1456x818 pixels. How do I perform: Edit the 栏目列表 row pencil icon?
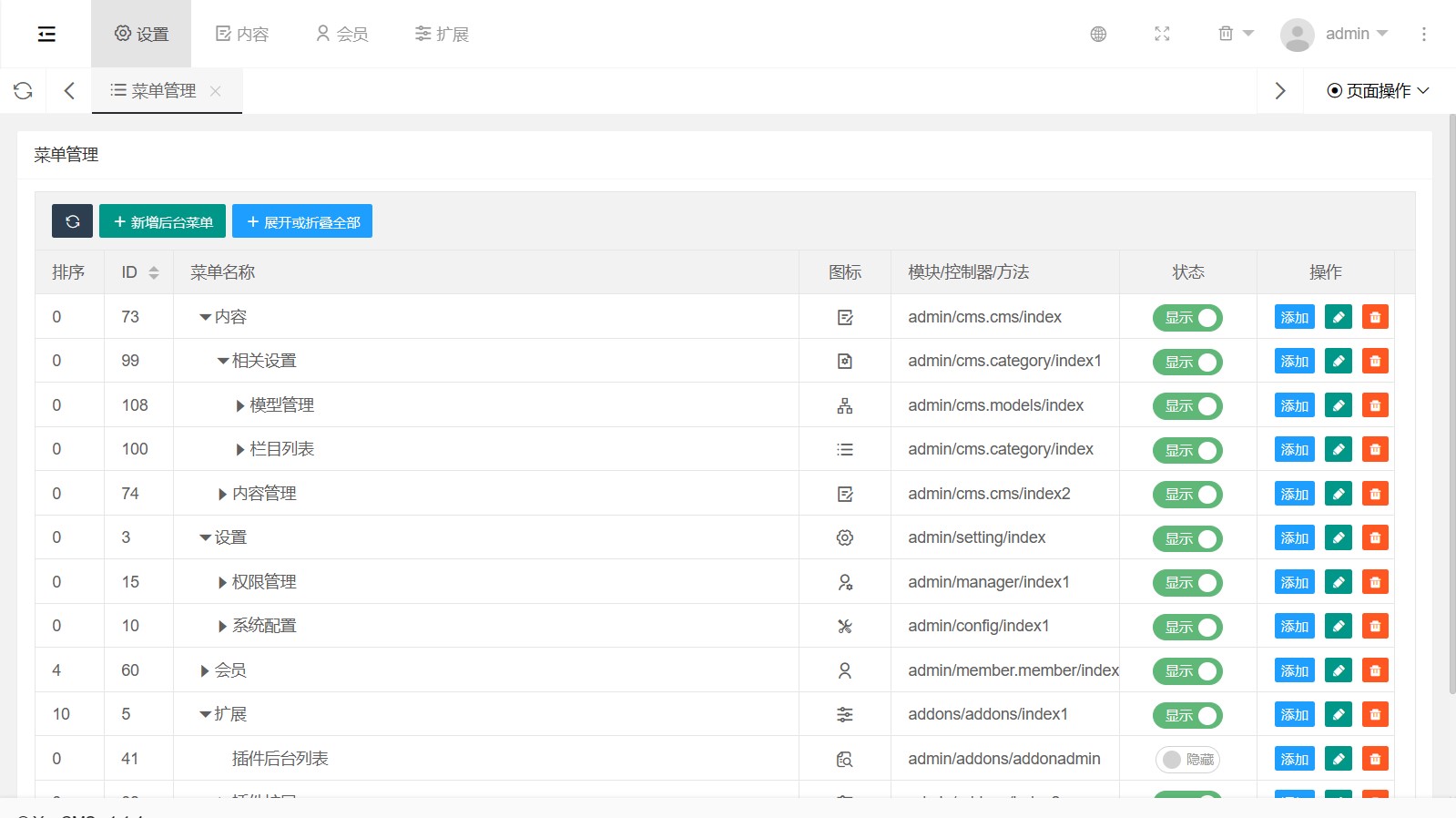(1339, 449)
